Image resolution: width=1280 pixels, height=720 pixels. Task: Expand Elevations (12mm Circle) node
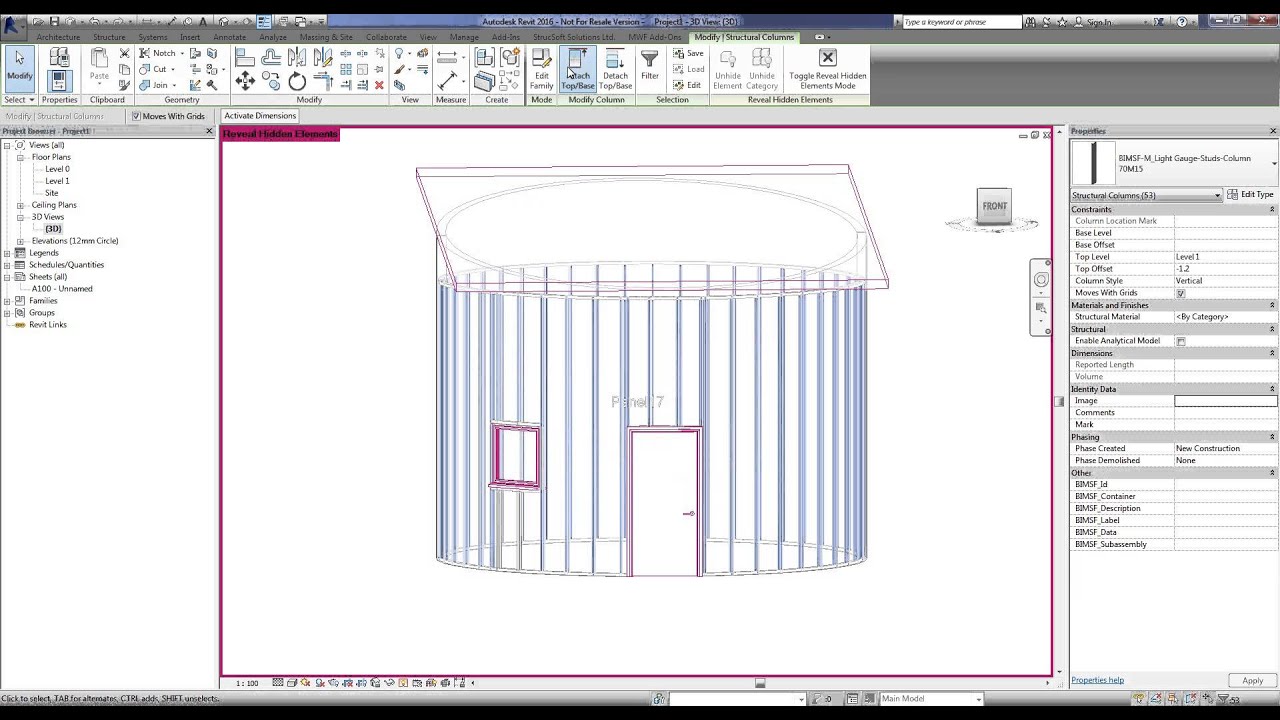pyautogui.click(x=20, y=241)
